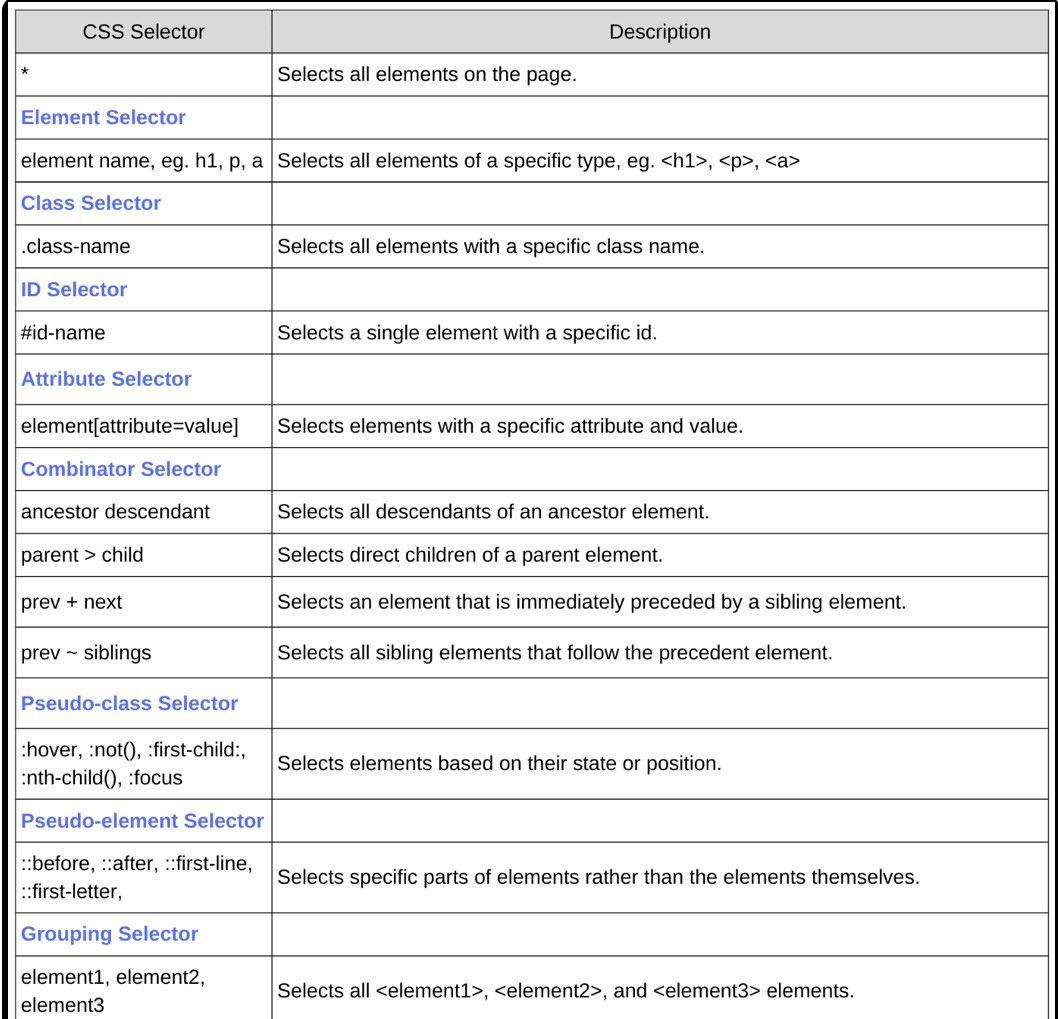The width and height of the screenshot is (1058, 1019).
Task: Select 'element name, eg. h1, p, a' cell
Action: 144,161
